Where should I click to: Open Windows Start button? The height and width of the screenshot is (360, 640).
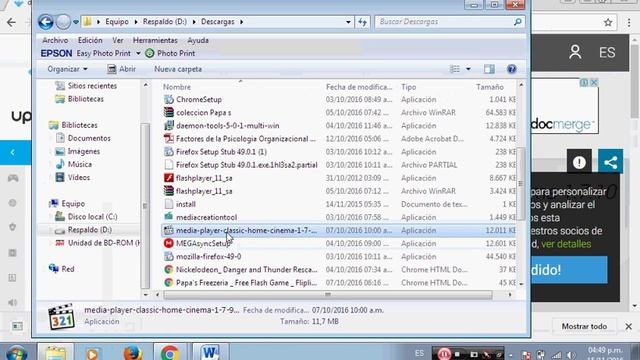[16, 352]
